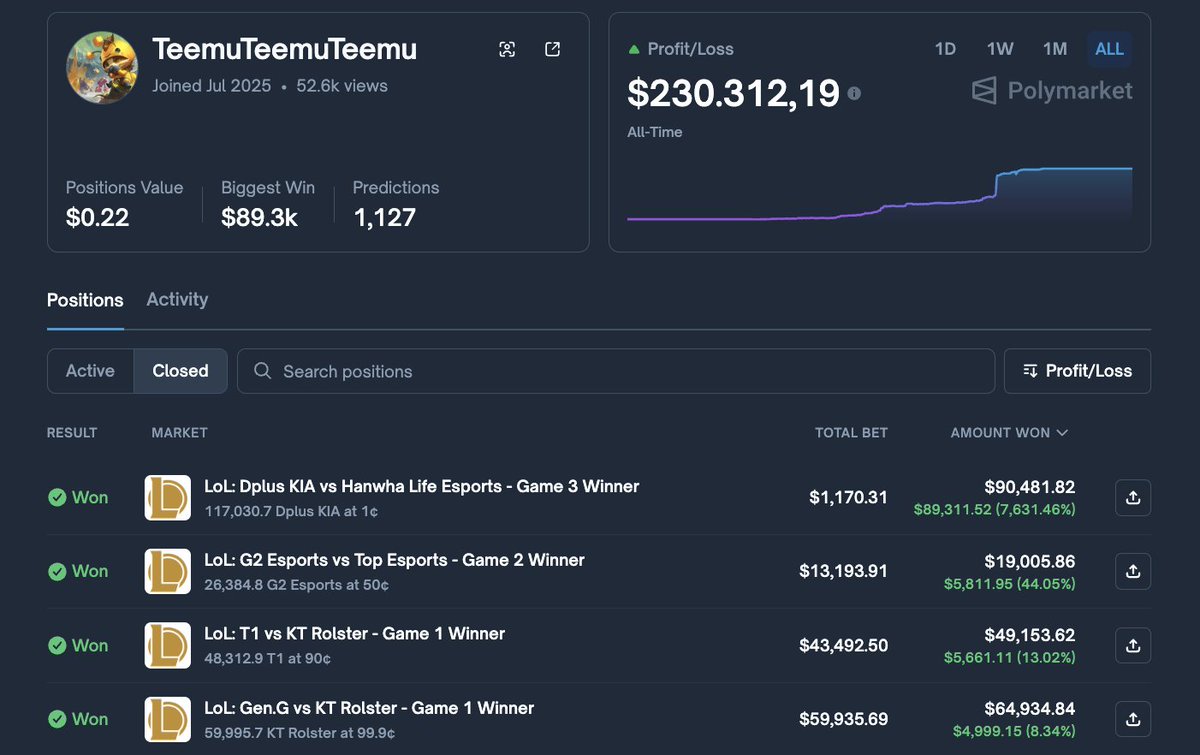
Task: Click the 59,995.7 KT Rolster at 99.9¢ text
Action: click(299, 733)
